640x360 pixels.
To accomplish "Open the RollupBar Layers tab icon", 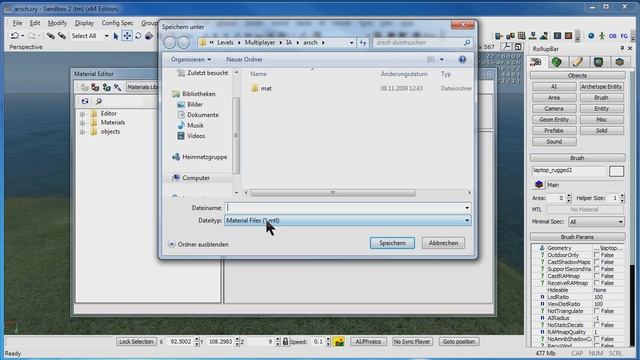I will [620, 62].
